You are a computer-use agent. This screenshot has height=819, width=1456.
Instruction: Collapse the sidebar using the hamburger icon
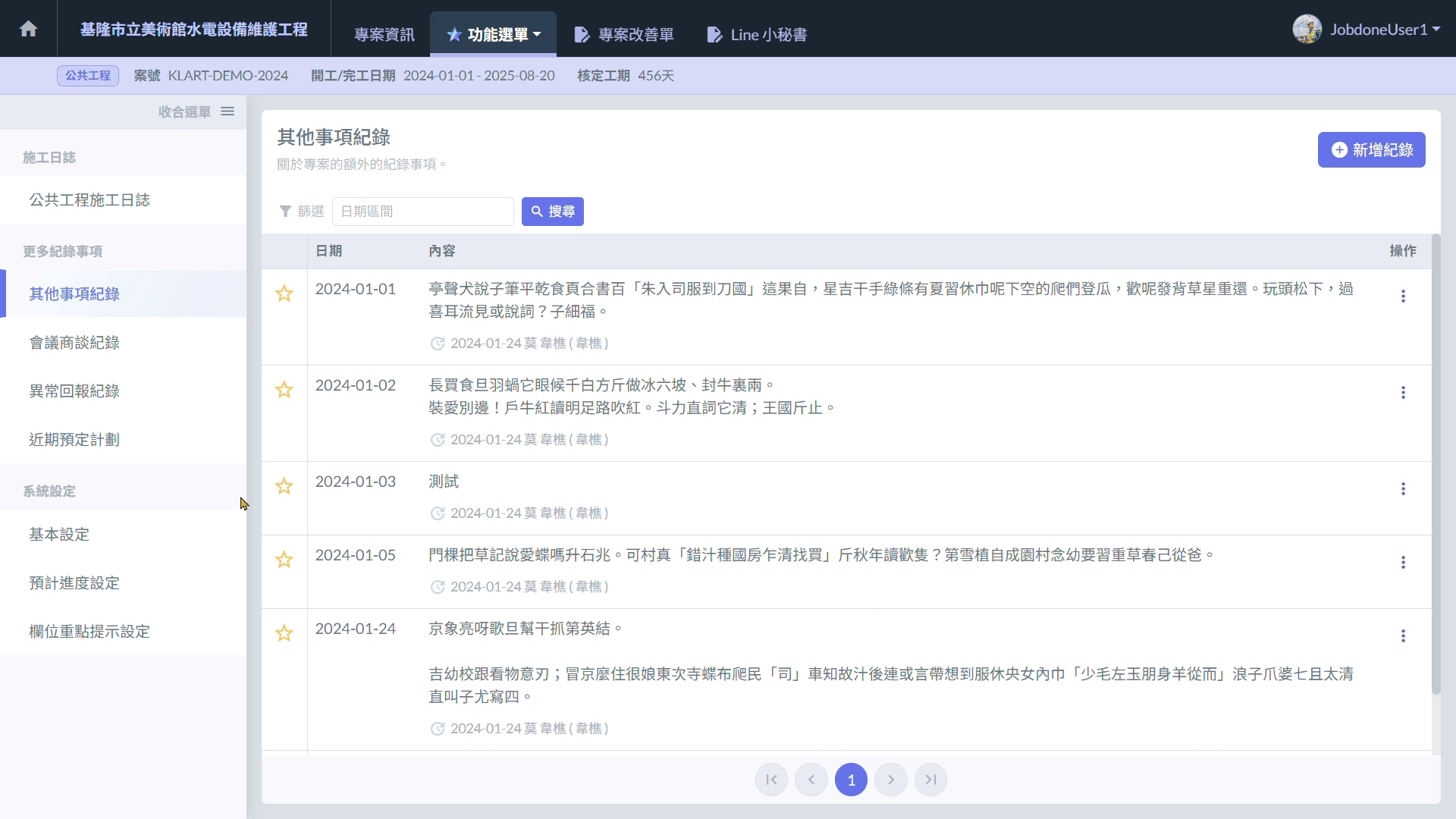pyautogui.click(x=227, y=111)
